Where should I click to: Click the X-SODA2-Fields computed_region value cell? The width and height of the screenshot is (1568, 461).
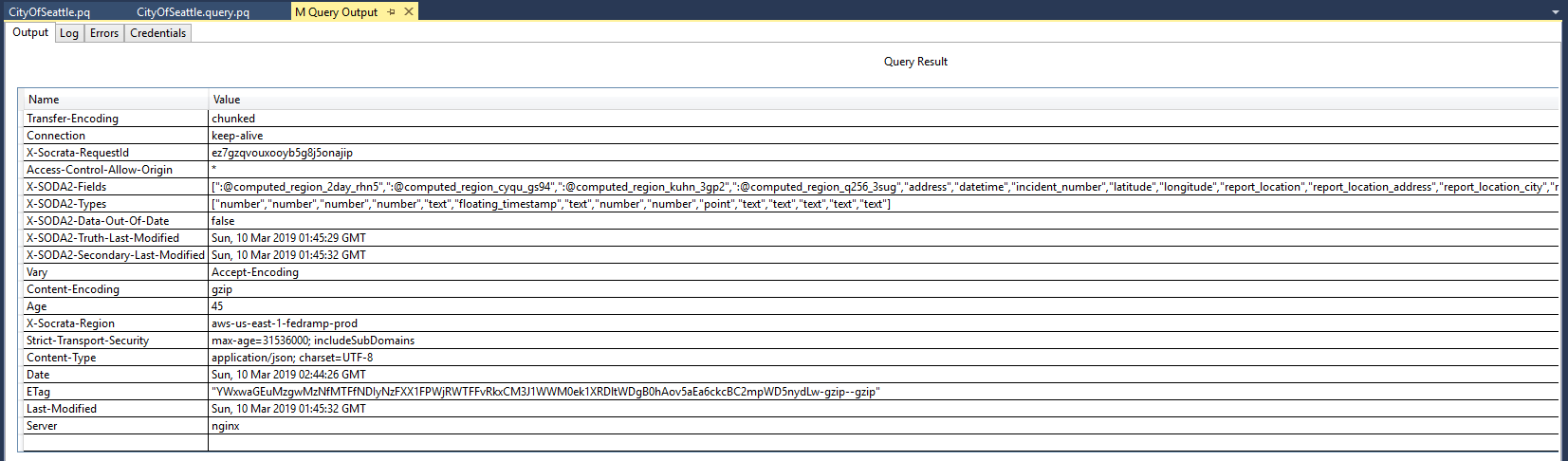pyautogui.click(x=883, y=187)
